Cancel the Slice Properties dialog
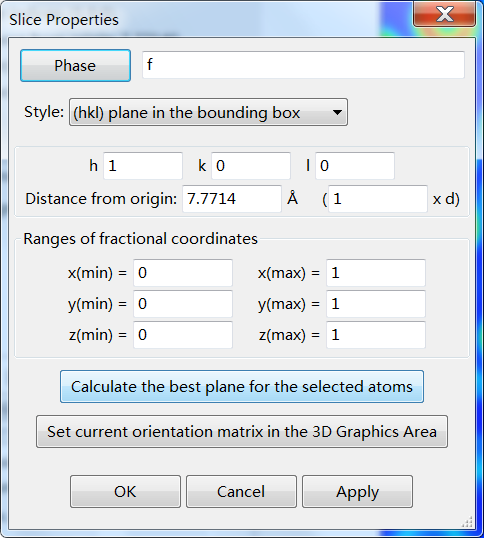This screenshot has height=538, width=484. pos(241,492)
